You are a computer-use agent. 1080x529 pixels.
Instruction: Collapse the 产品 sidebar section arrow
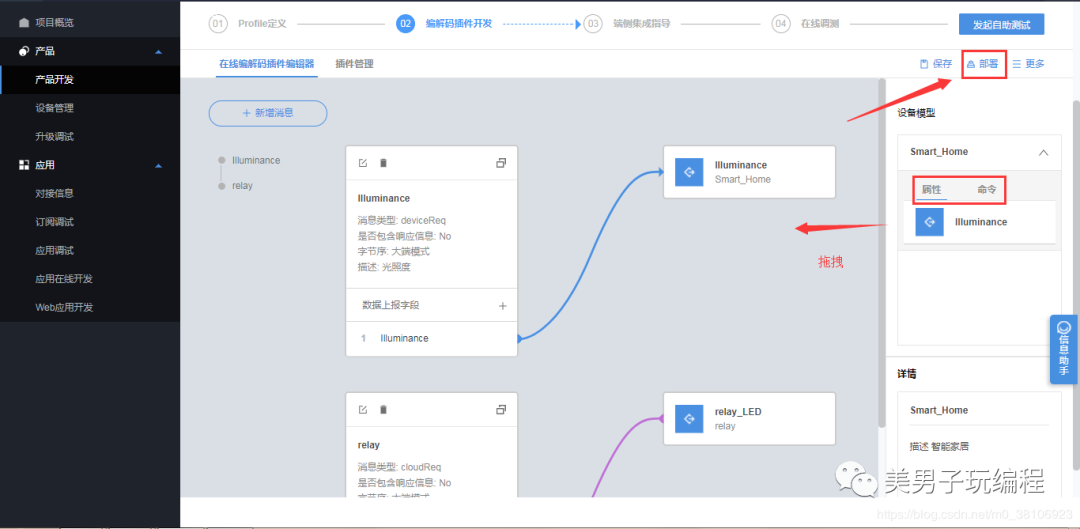(x=158, y=52)
